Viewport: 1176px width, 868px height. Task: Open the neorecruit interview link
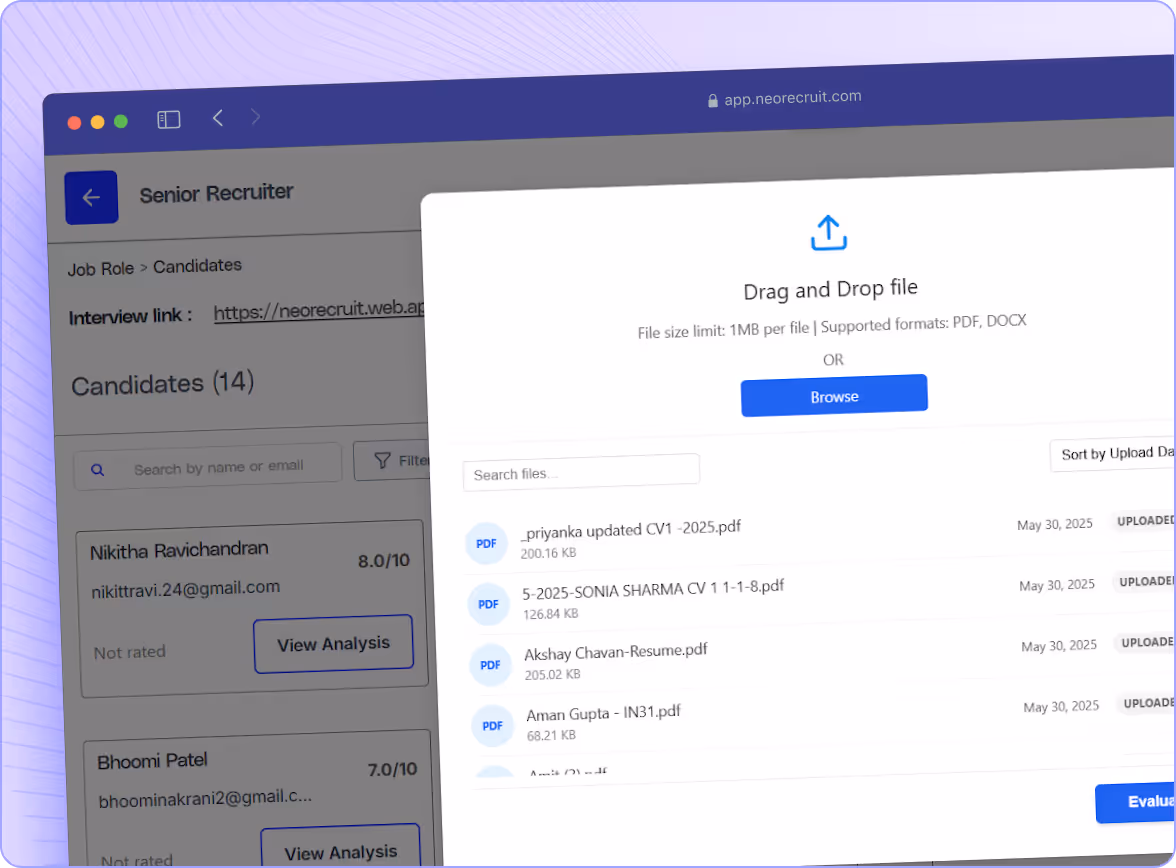click(319, 310)
